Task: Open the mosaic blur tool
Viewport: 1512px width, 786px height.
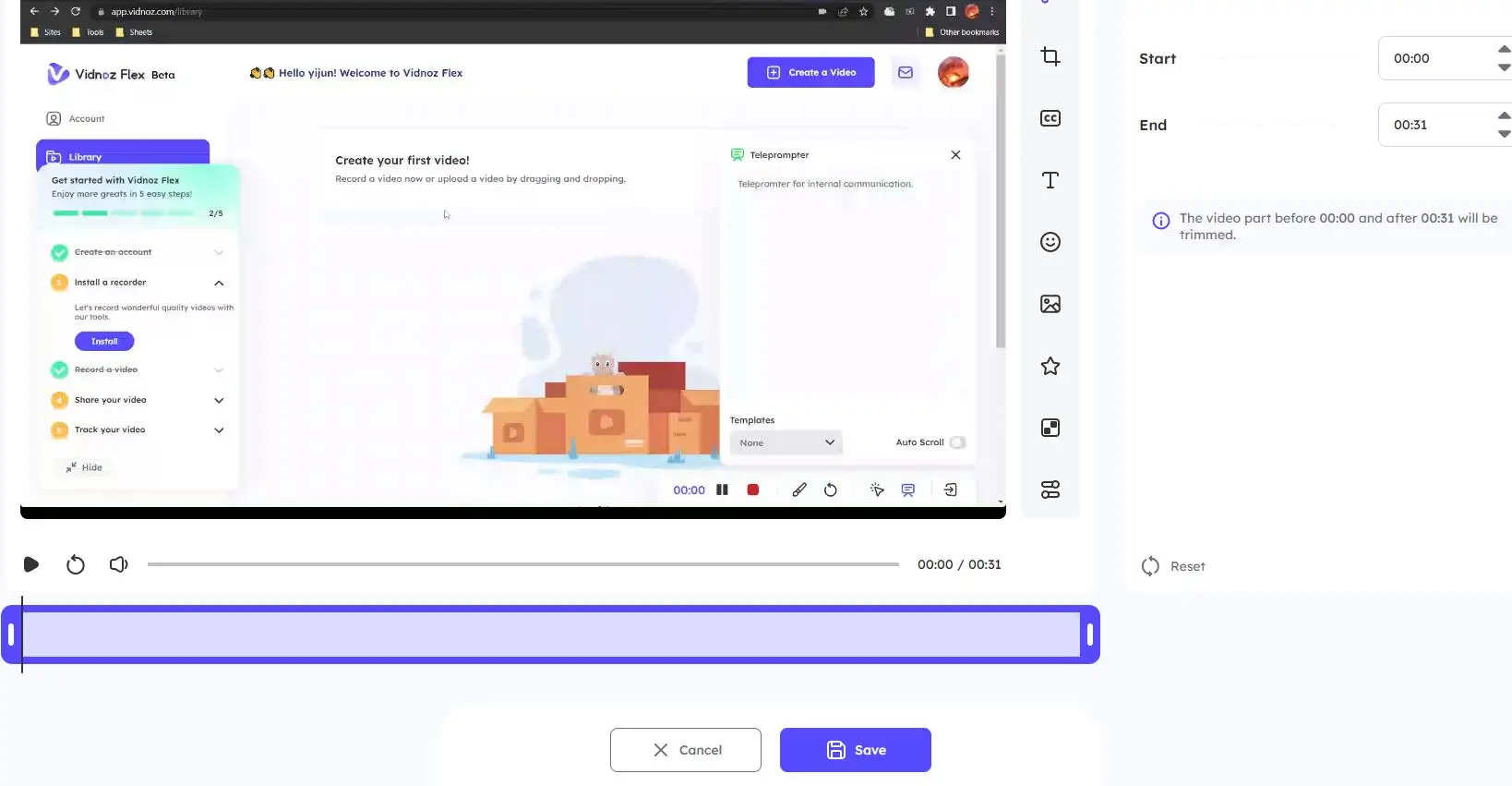Action: 1050,428
